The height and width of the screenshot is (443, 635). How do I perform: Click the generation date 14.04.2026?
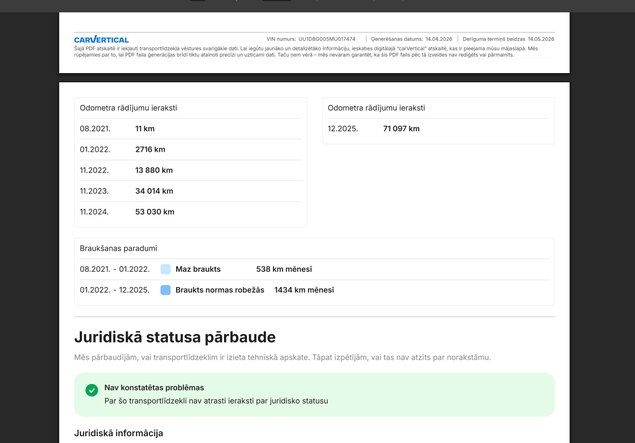coord(439,39)
